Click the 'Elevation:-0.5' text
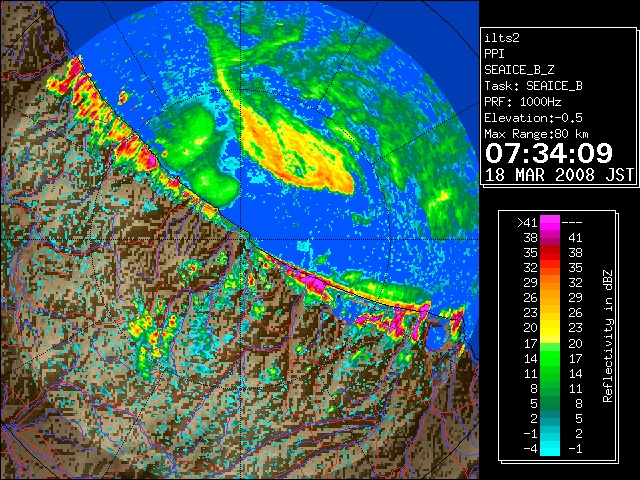This screenshot has height=480, width=640. point(533,118)
